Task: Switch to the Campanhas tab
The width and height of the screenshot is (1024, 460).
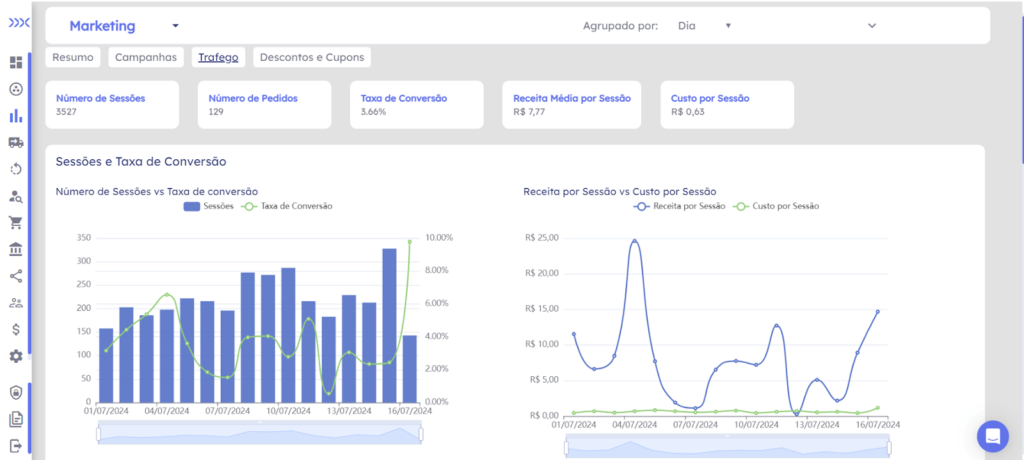Action: (x=146, y=57)
